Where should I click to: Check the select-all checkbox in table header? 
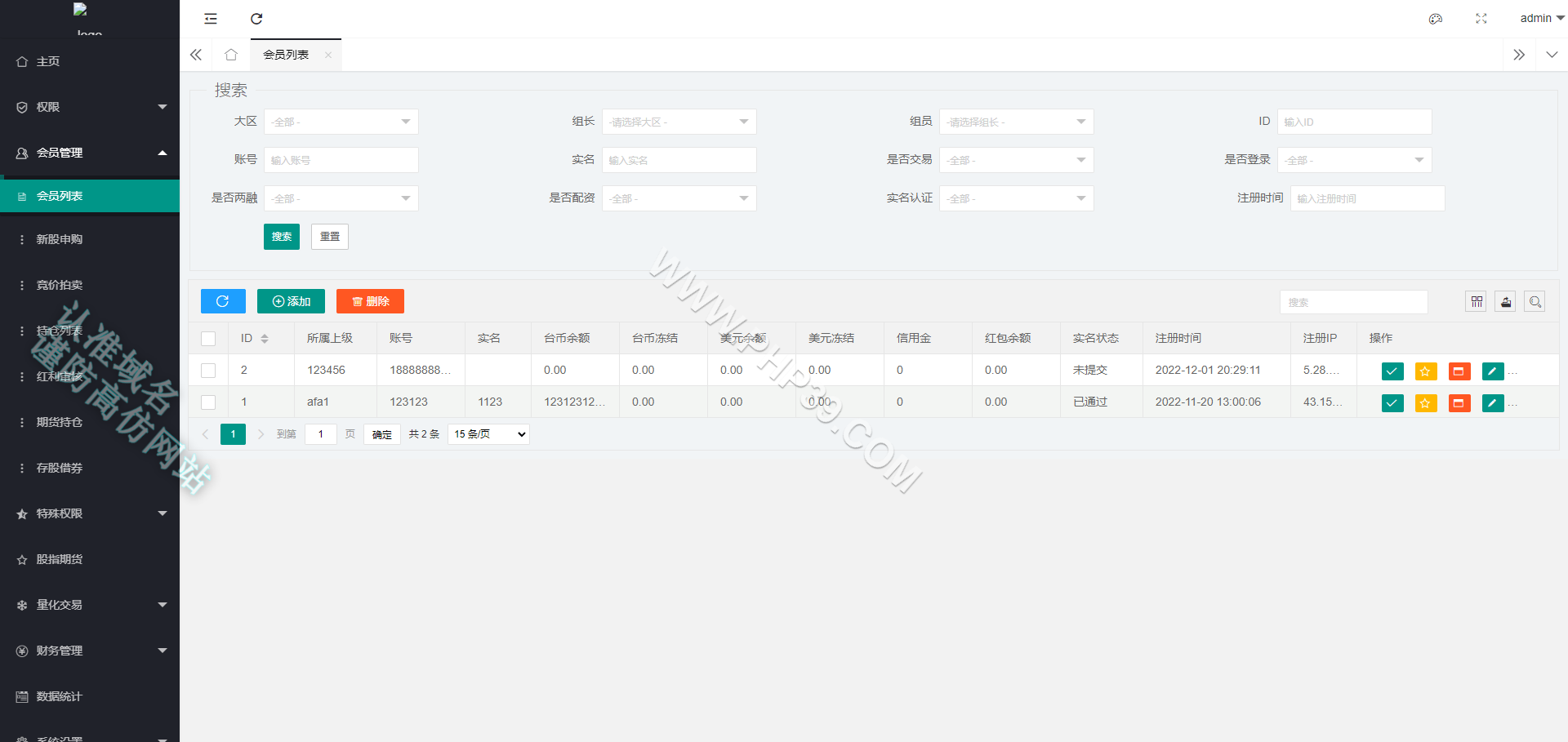(208, 339)
